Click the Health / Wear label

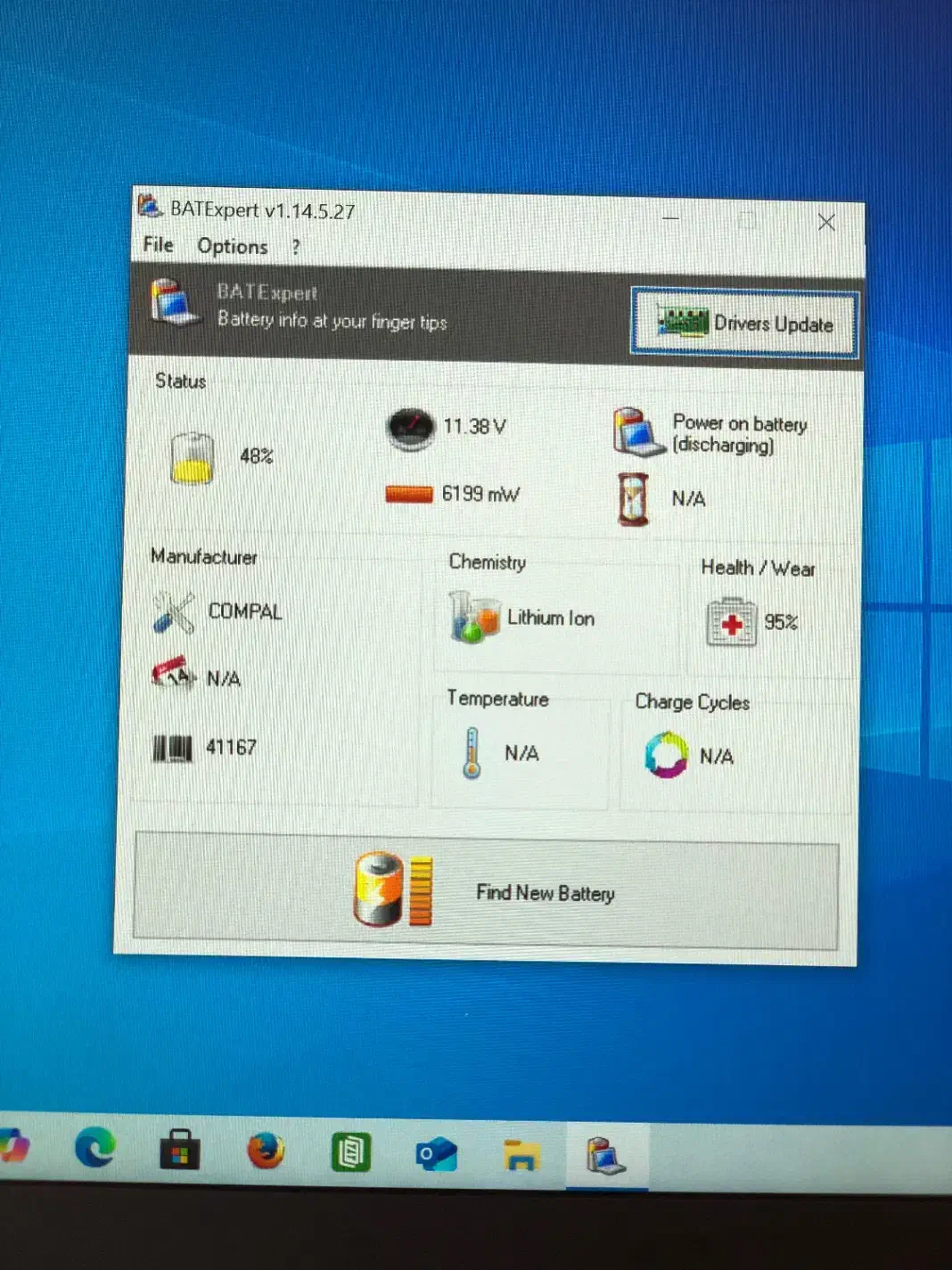[758, 568]
